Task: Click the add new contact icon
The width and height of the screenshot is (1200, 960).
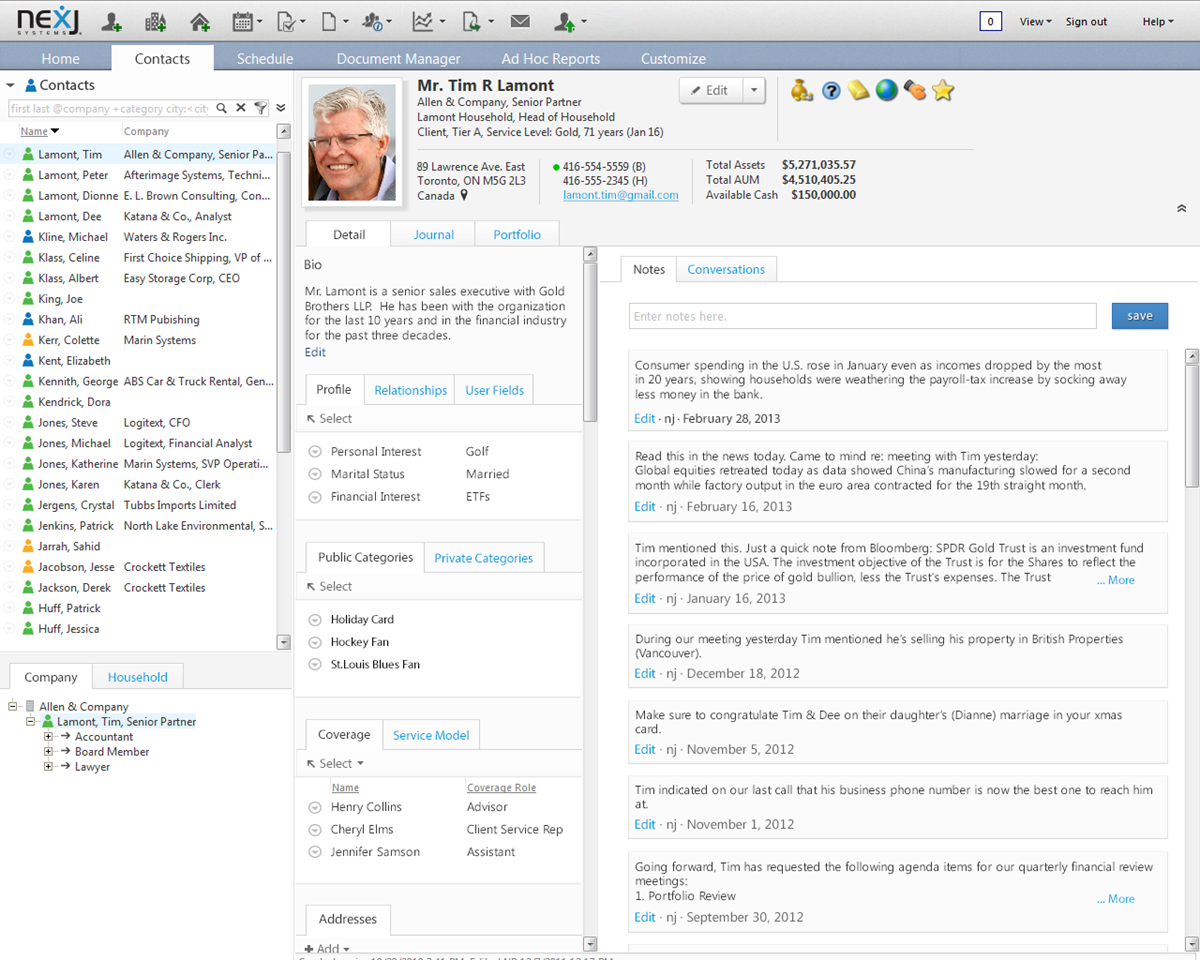Action: (112, 21)
